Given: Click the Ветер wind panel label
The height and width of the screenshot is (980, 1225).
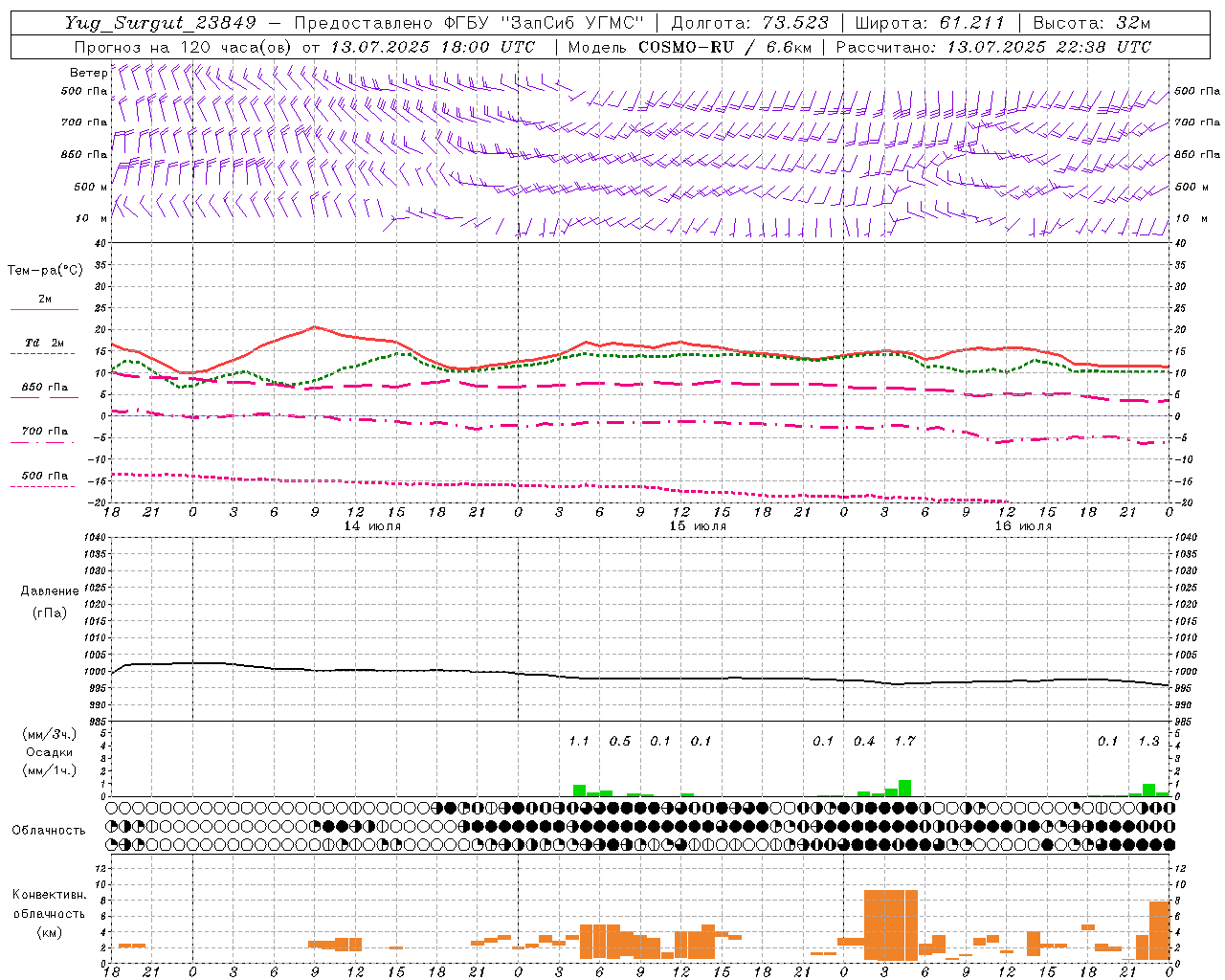Looking at the screenshot, I should click(88, 73).
